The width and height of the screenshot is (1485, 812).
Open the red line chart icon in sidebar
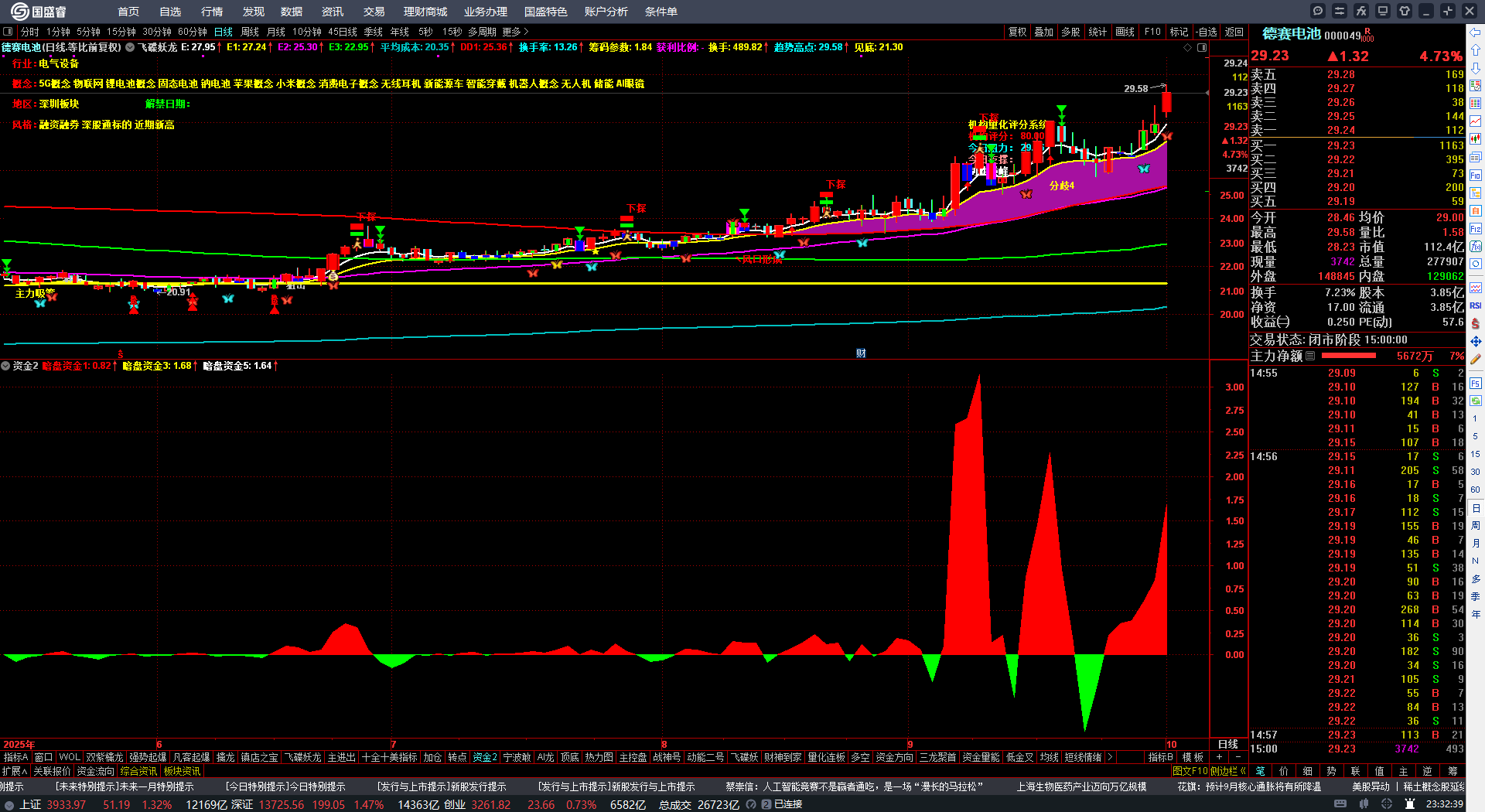(x=1476, y=121)
